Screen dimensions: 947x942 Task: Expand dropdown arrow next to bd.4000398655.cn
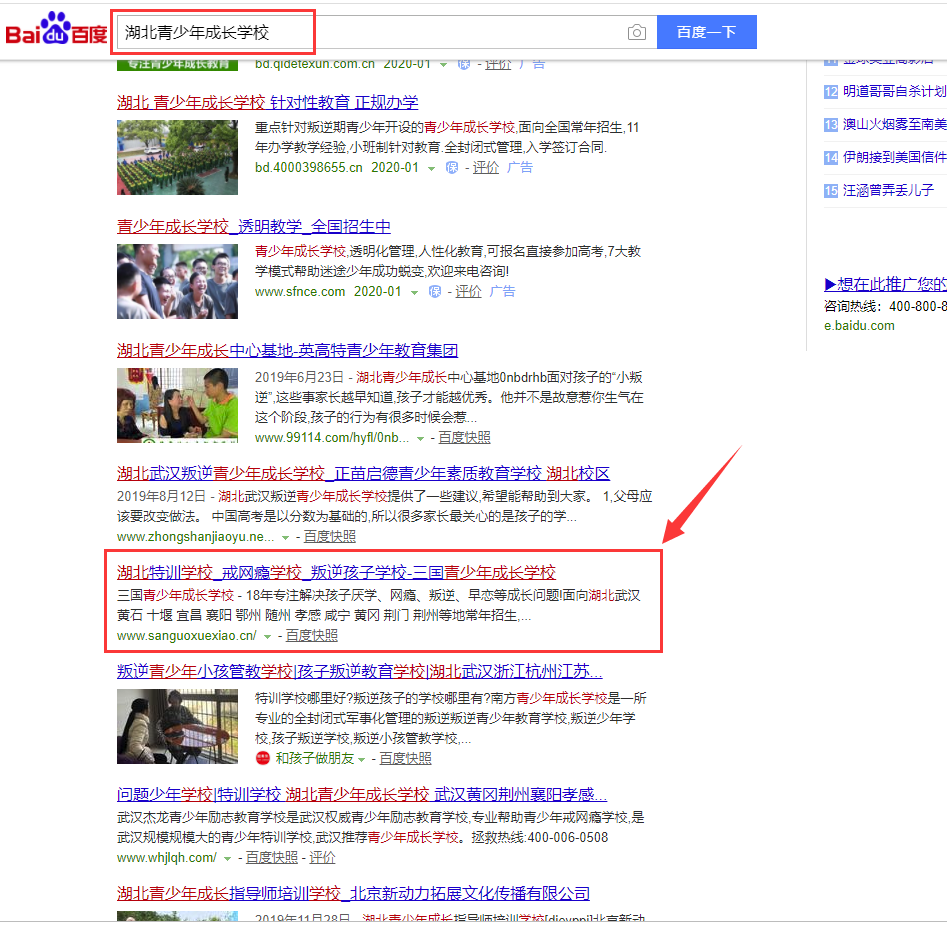tap(431, 168)
